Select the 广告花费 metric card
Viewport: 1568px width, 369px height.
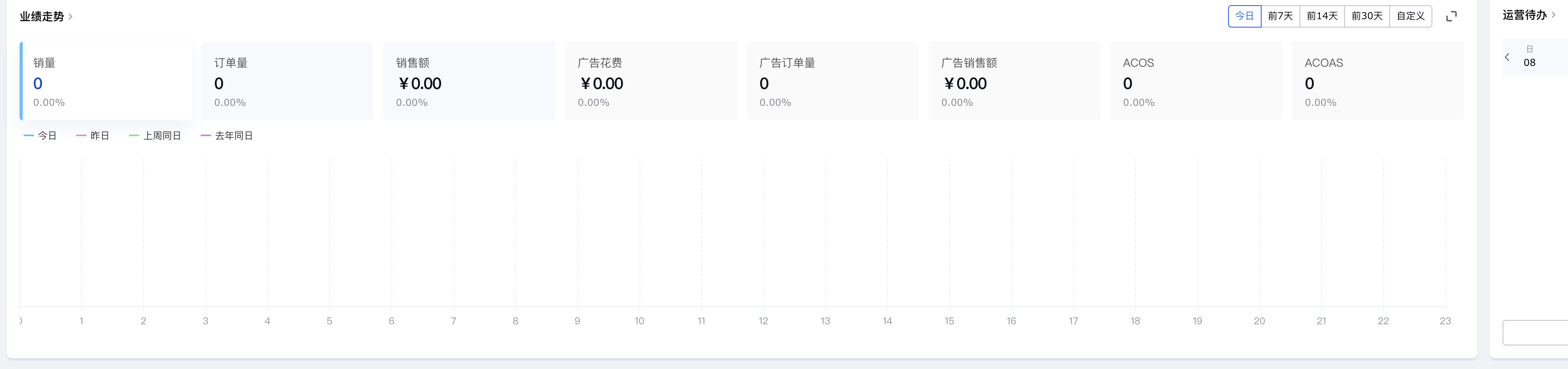point(651,81)
